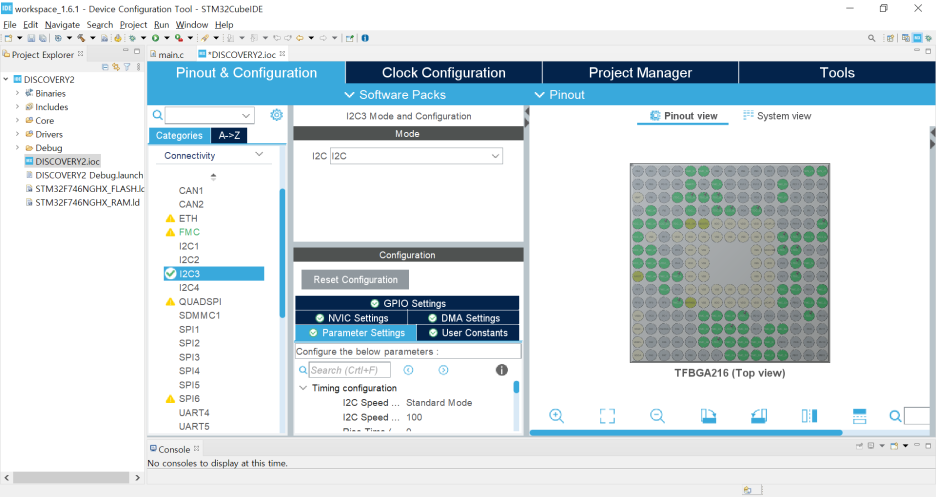Click the zoom out icon under pinout
Image resolution: width=936 pixels, height=497 pixels.
(x=657, y=416)
